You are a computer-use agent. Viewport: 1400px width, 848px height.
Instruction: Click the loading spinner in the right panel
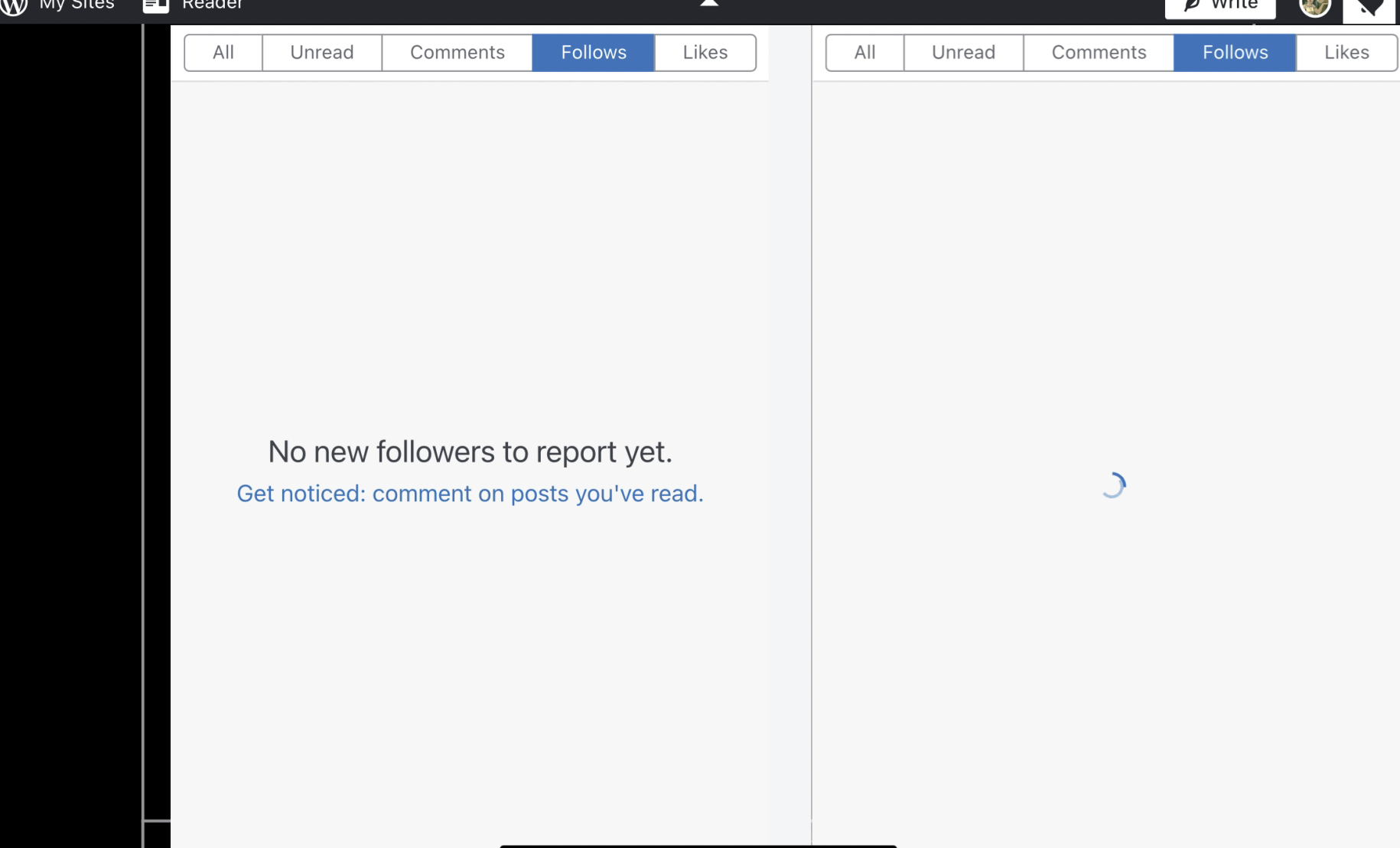tap(1113, 485)
